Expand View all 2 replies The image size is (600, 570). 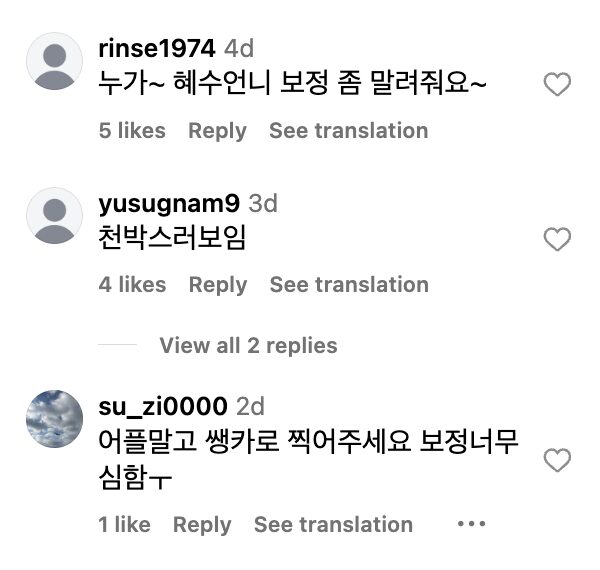[248, 346]
